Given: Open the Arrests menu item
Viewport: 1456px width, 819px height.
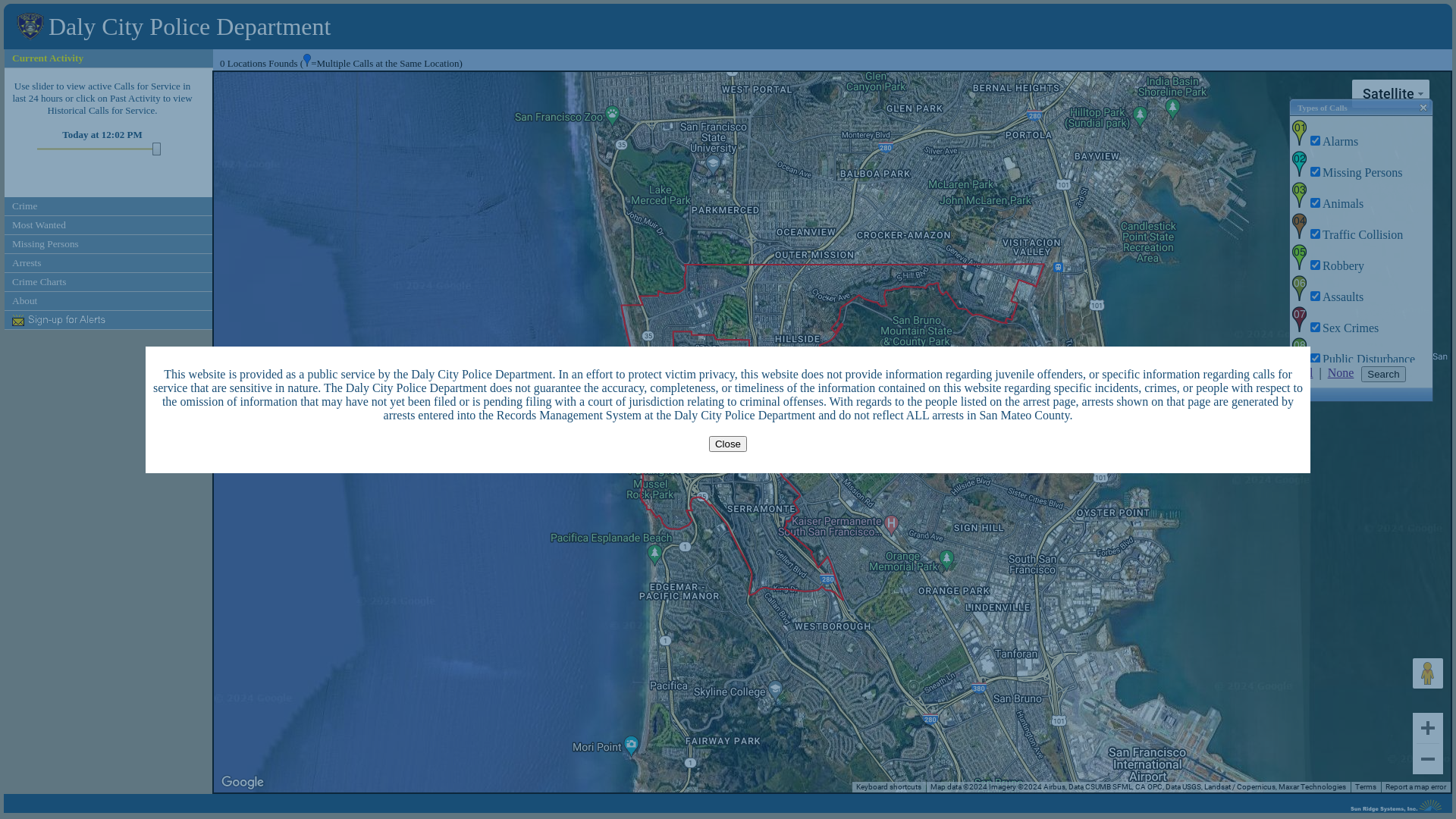Looking at the screenshot, I should point(108,263).
